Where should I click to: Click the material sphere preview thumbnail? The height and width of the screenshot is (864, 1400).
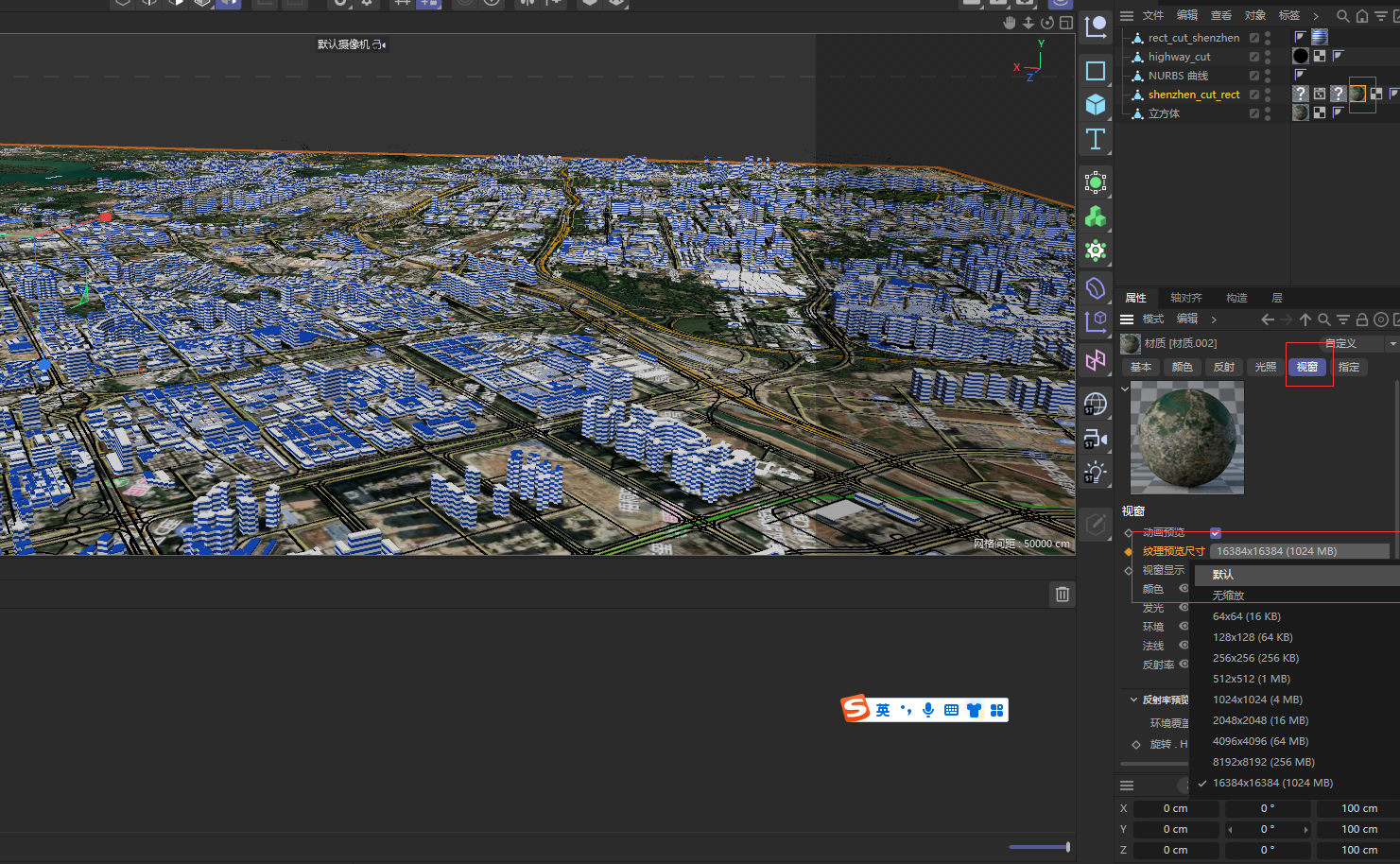click(x=1186, y=438)
